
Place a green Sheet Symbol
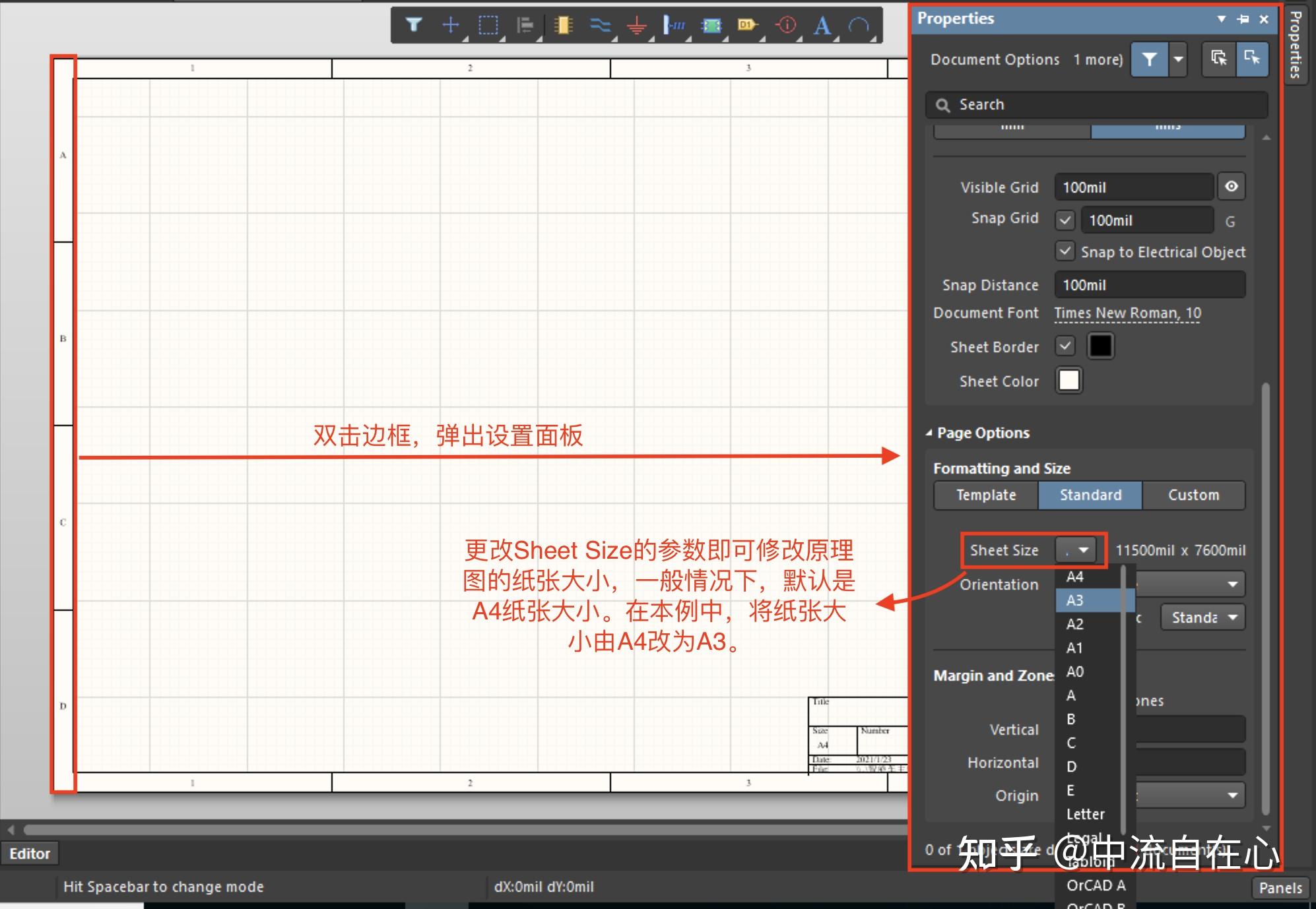click(711, 25)
